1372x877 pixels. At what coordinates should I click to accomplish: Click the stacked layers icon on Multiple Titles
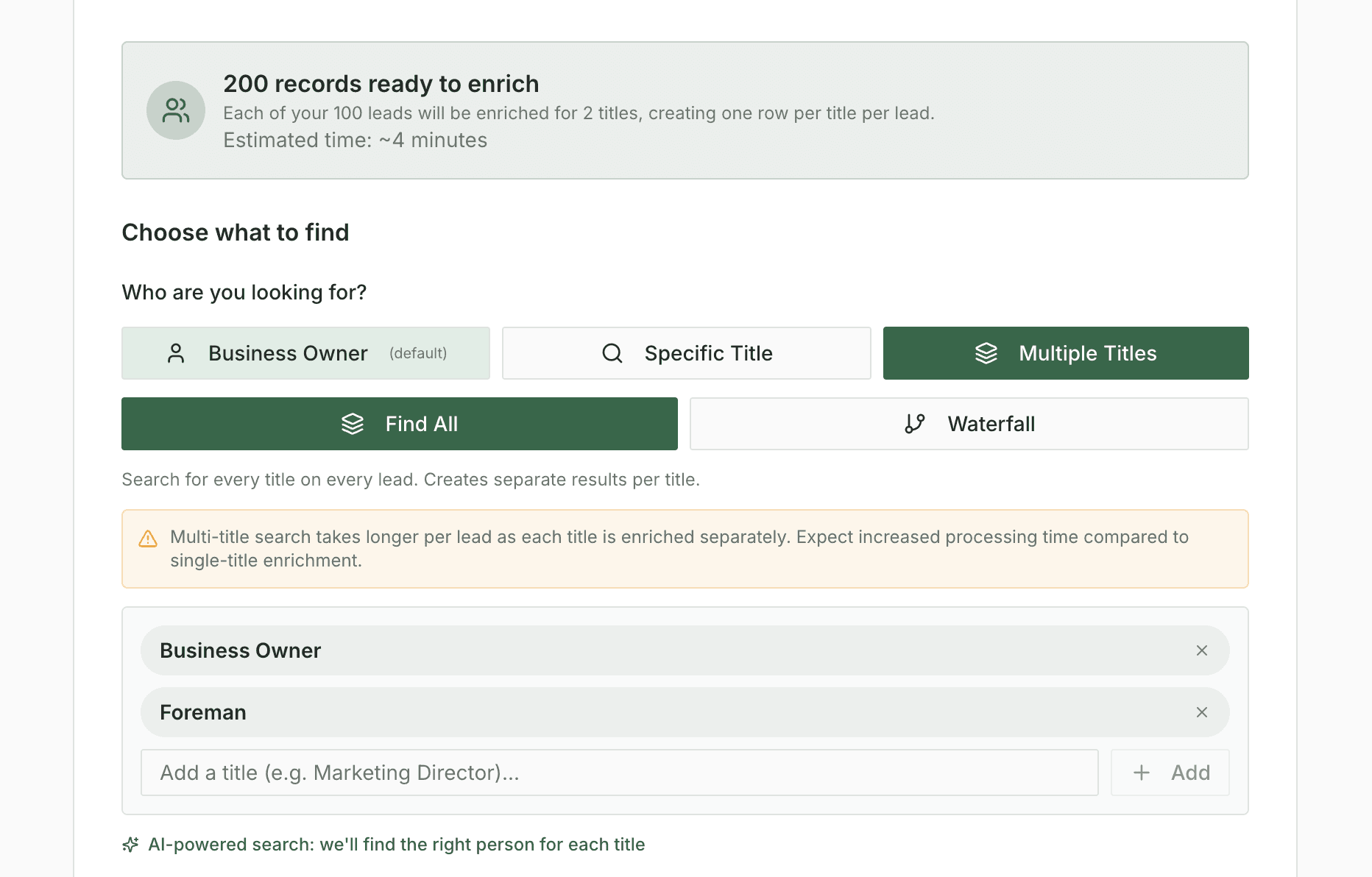986,353
